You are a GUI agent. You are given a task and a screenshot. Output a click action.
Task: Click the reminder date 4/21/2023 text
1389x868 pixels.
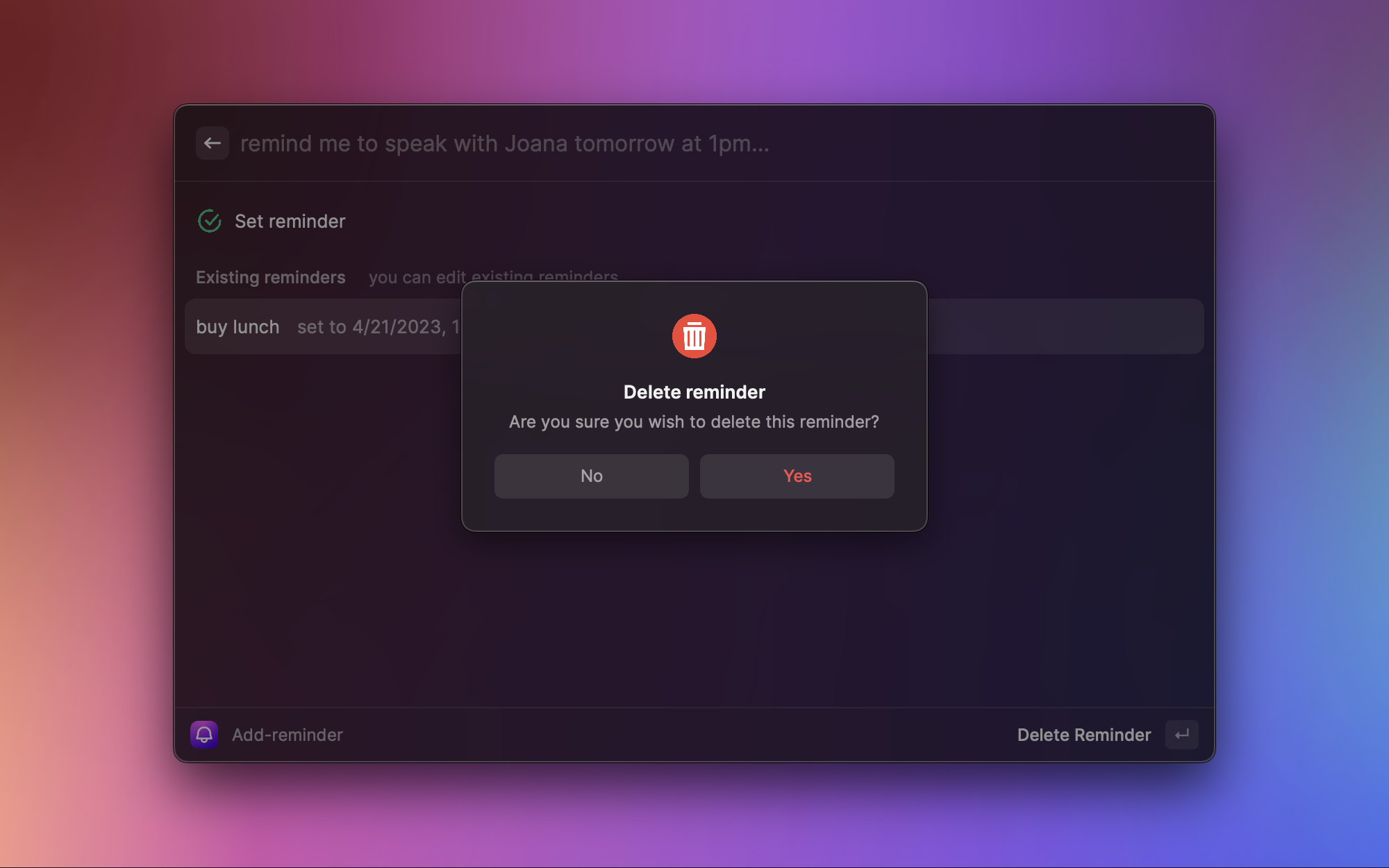click(x=397, y=326)
